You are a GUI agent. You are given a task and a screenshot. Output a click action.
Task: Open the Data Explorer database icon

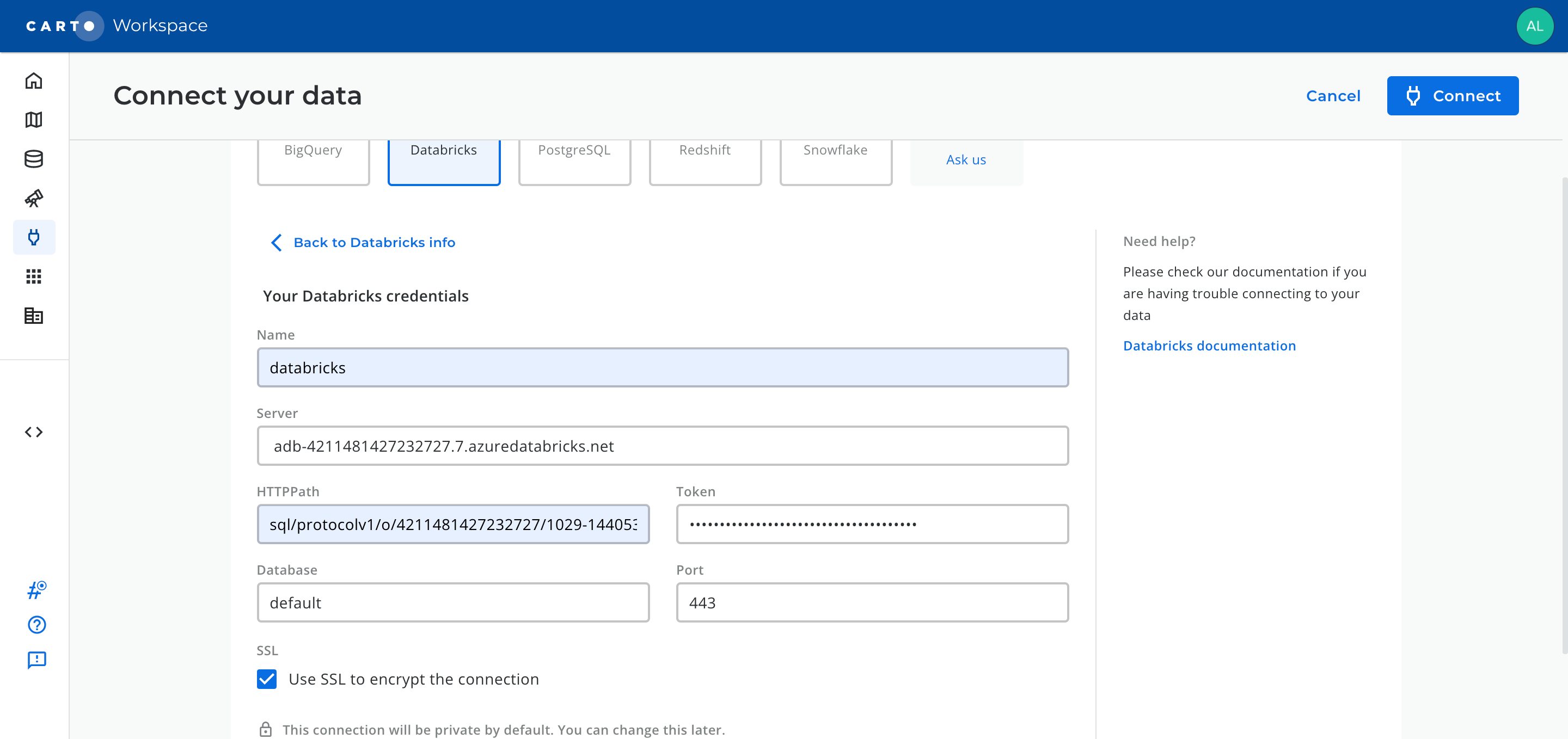pyautogui.click(x=33, y=159)
